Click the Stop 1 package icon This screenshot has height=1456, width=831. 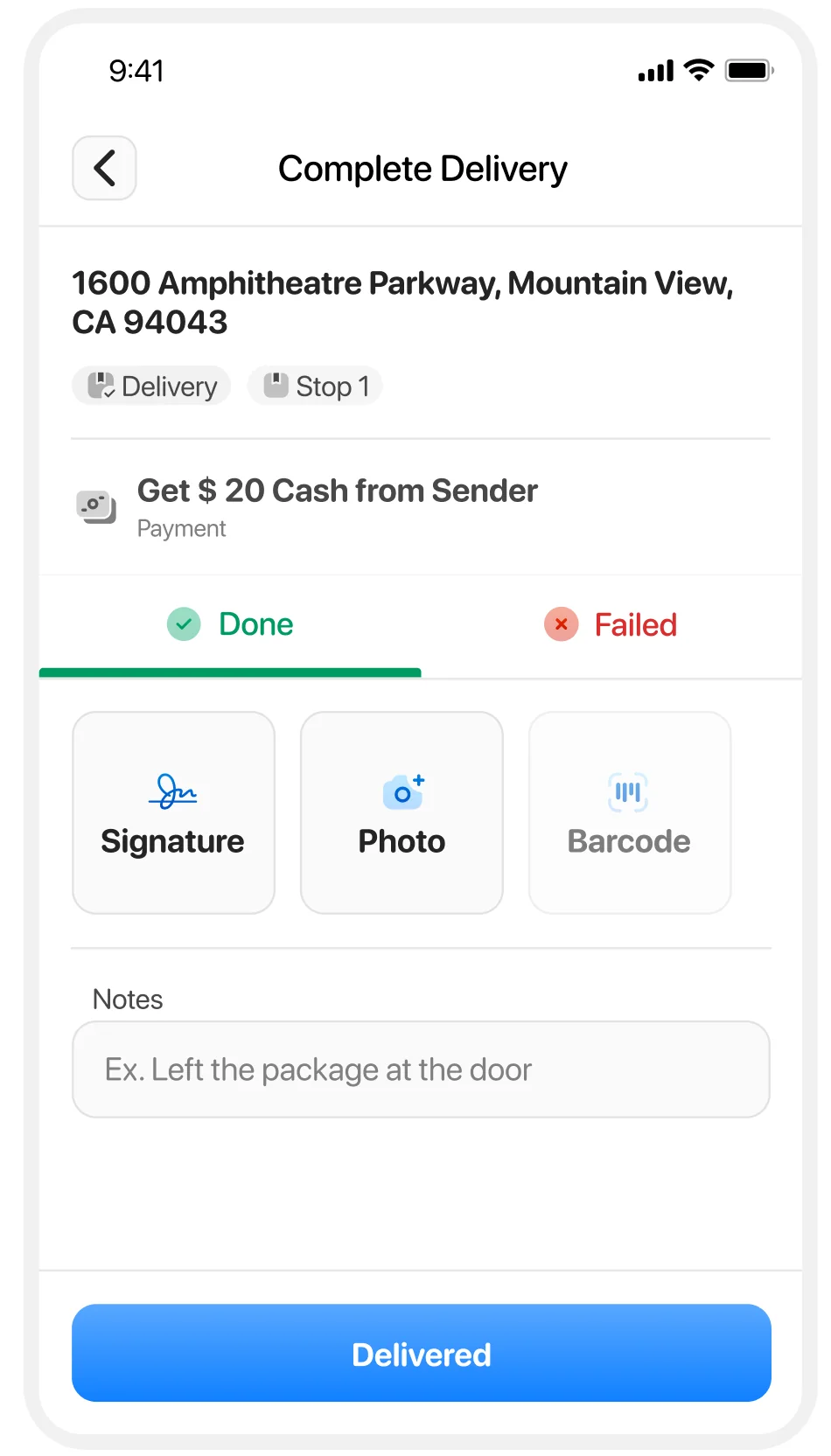tap(276, 386)
